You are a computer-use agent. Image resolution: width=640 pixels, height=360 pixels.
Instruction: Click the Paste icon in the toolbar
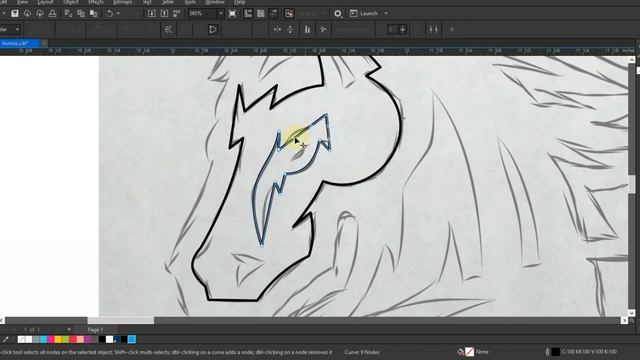pos(93,13)
